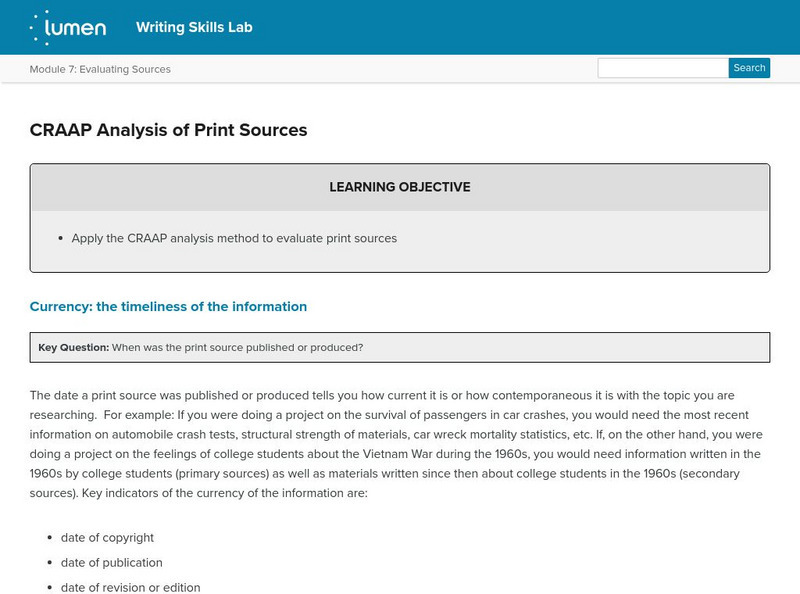Click the bold Key Question label
The width and height of the screenshot is (800, 594).
(73, 347)
